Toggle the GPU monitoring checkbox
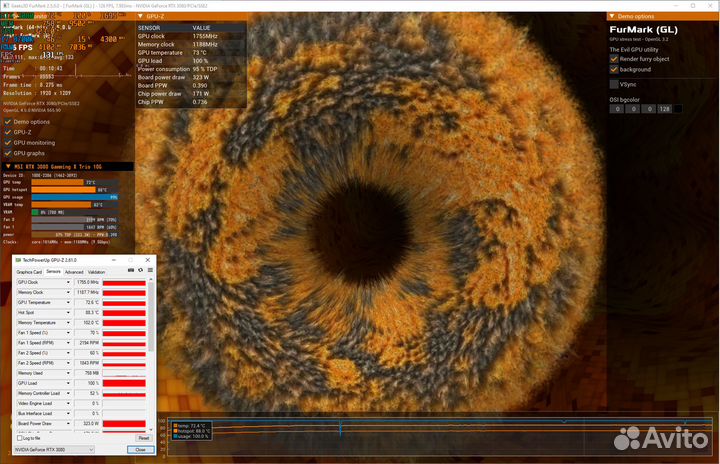Viewport: 720px width, 464px height. coord(8,143)
